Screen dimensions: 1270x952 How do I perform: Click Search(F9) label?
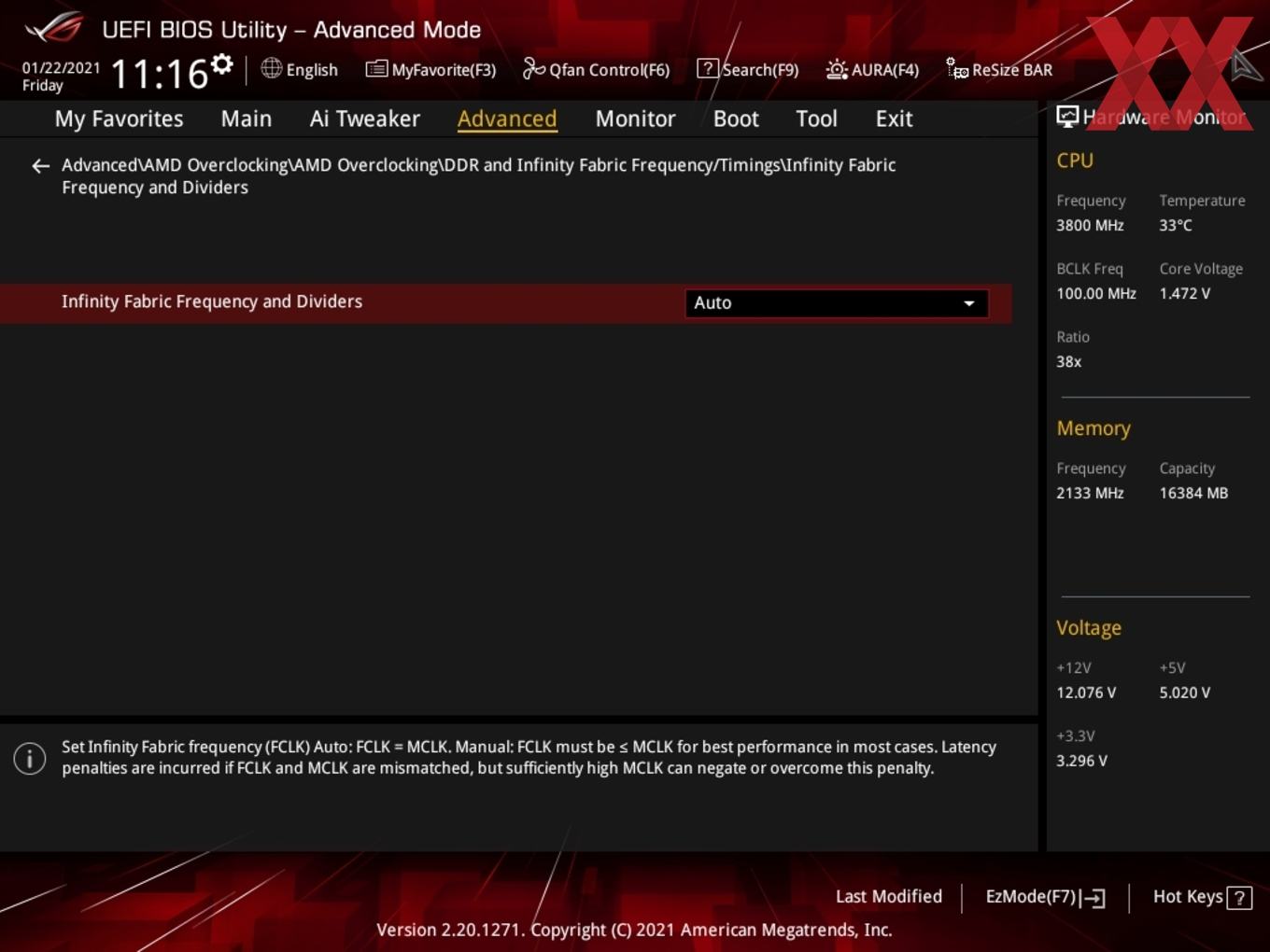(760, 70)
